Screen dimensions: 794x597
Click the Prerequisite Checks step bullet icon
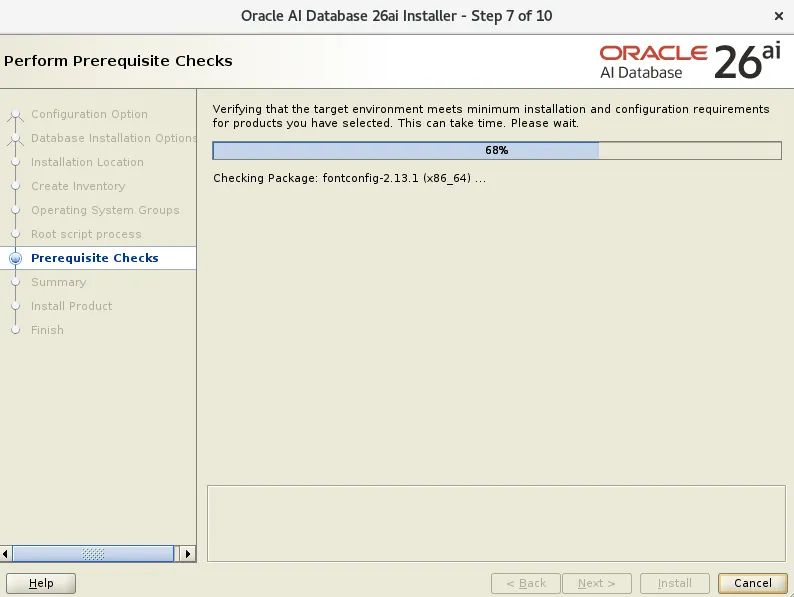(x=16, y=258)
